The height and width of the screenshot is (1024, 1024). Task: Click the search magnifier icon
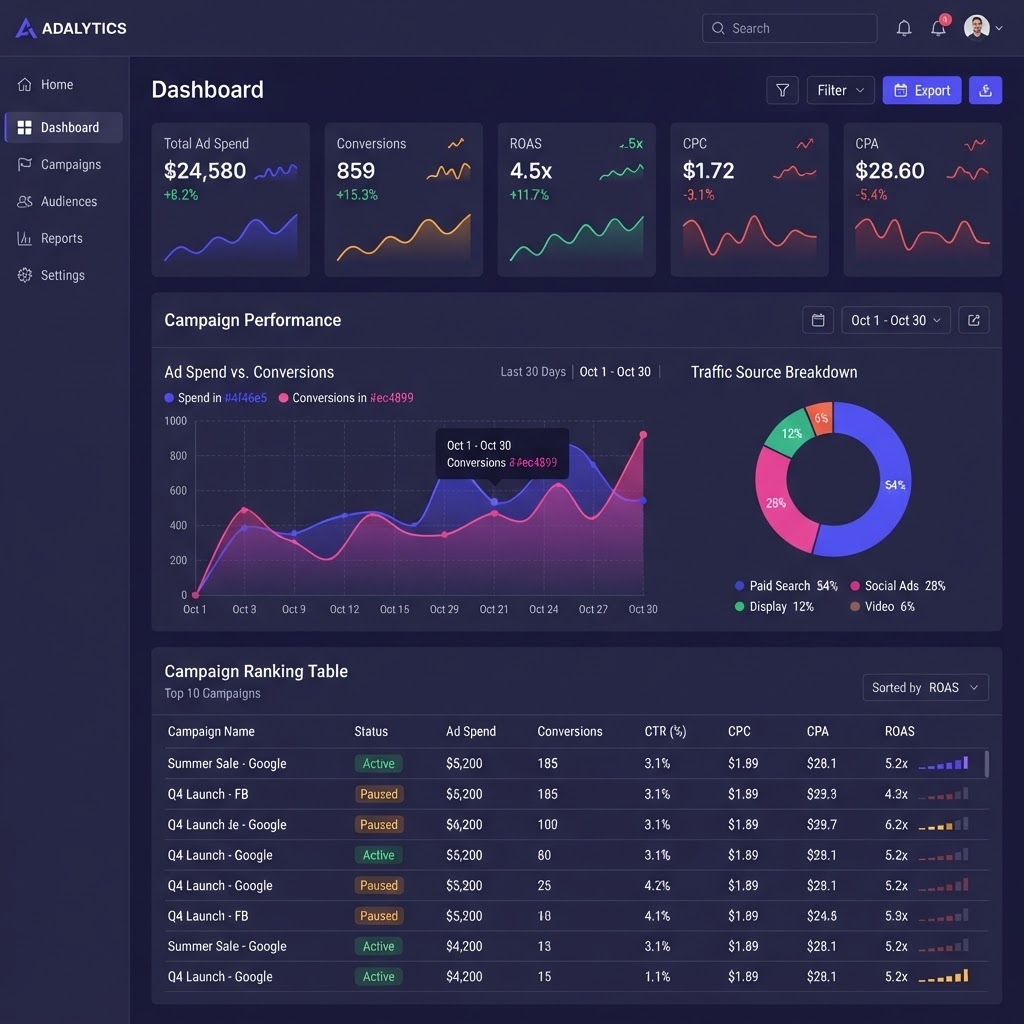pos(718,28)
